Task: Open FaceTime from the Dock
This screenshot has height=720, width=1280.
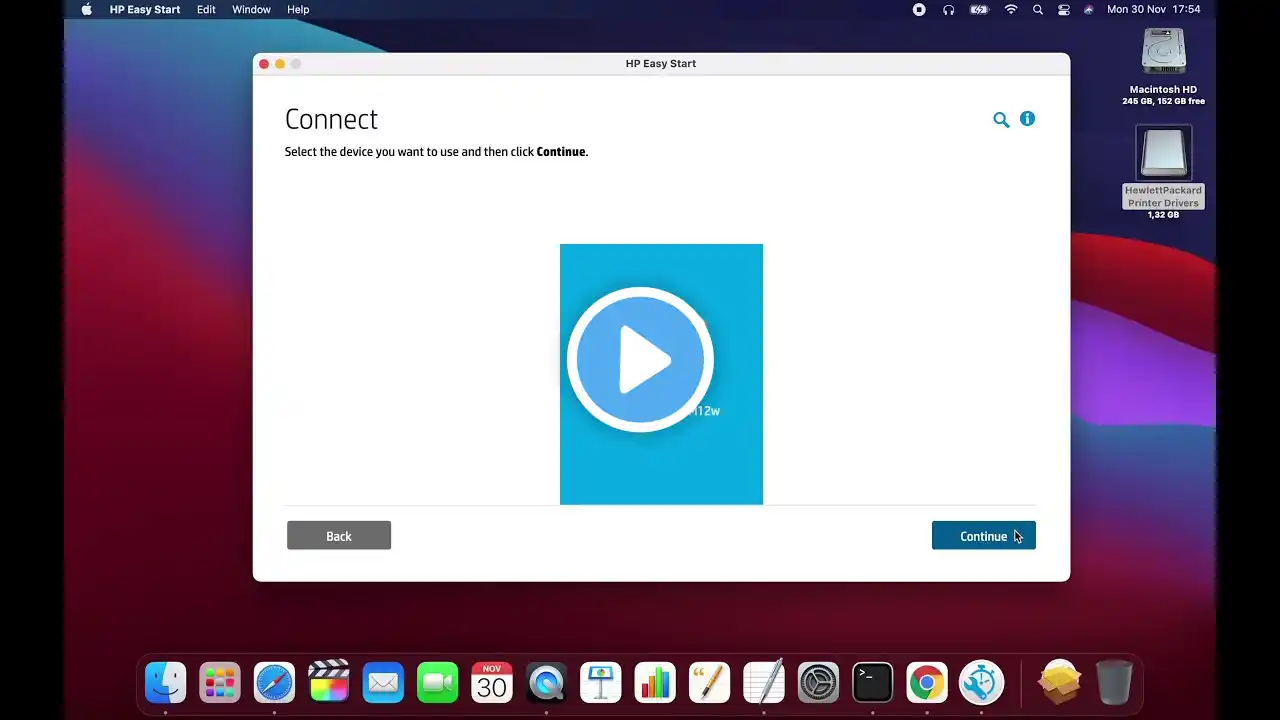Action: pos(437,683)
